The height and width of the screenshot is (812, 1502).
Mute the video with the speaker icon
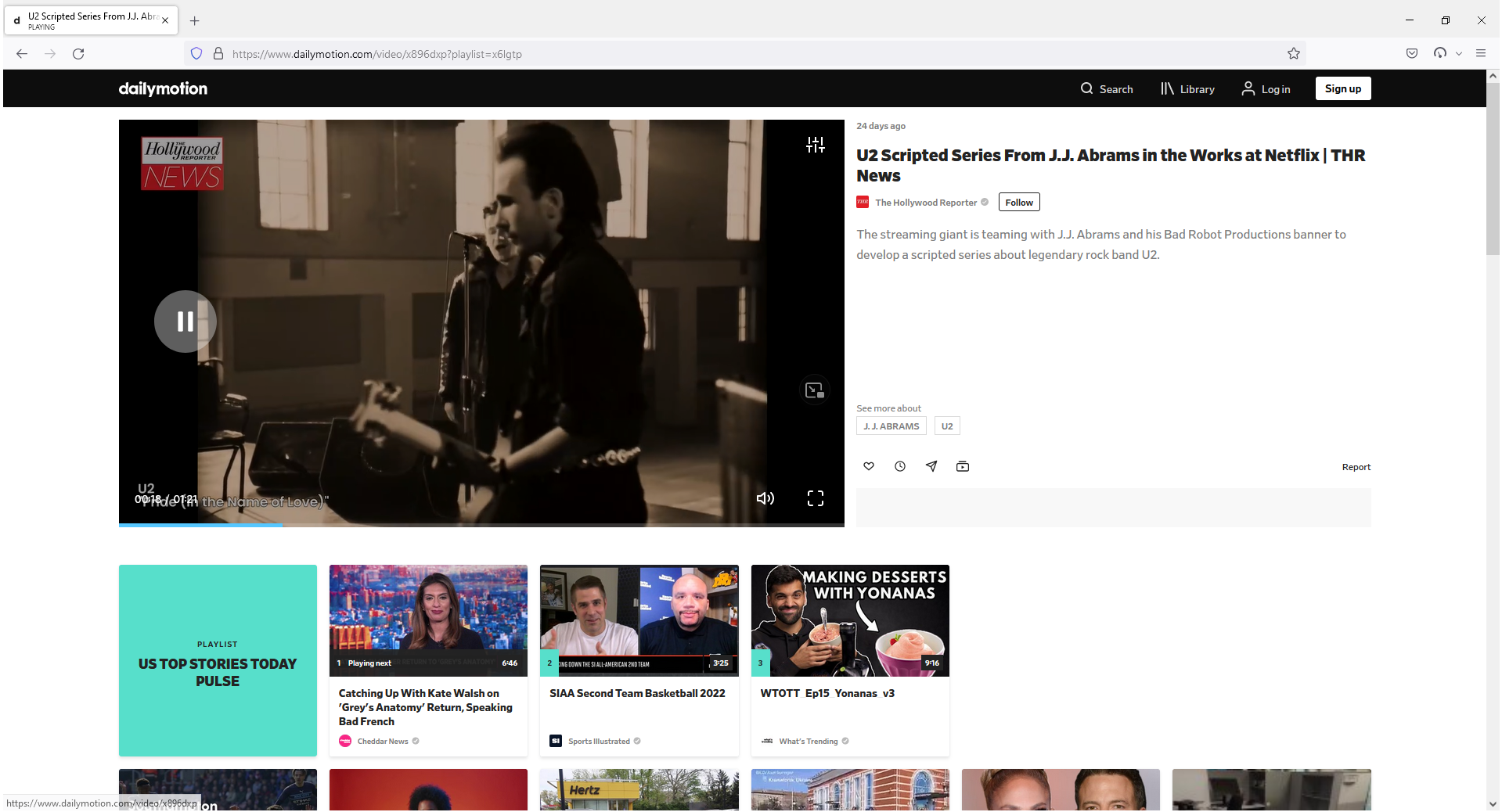click(765, 498)
